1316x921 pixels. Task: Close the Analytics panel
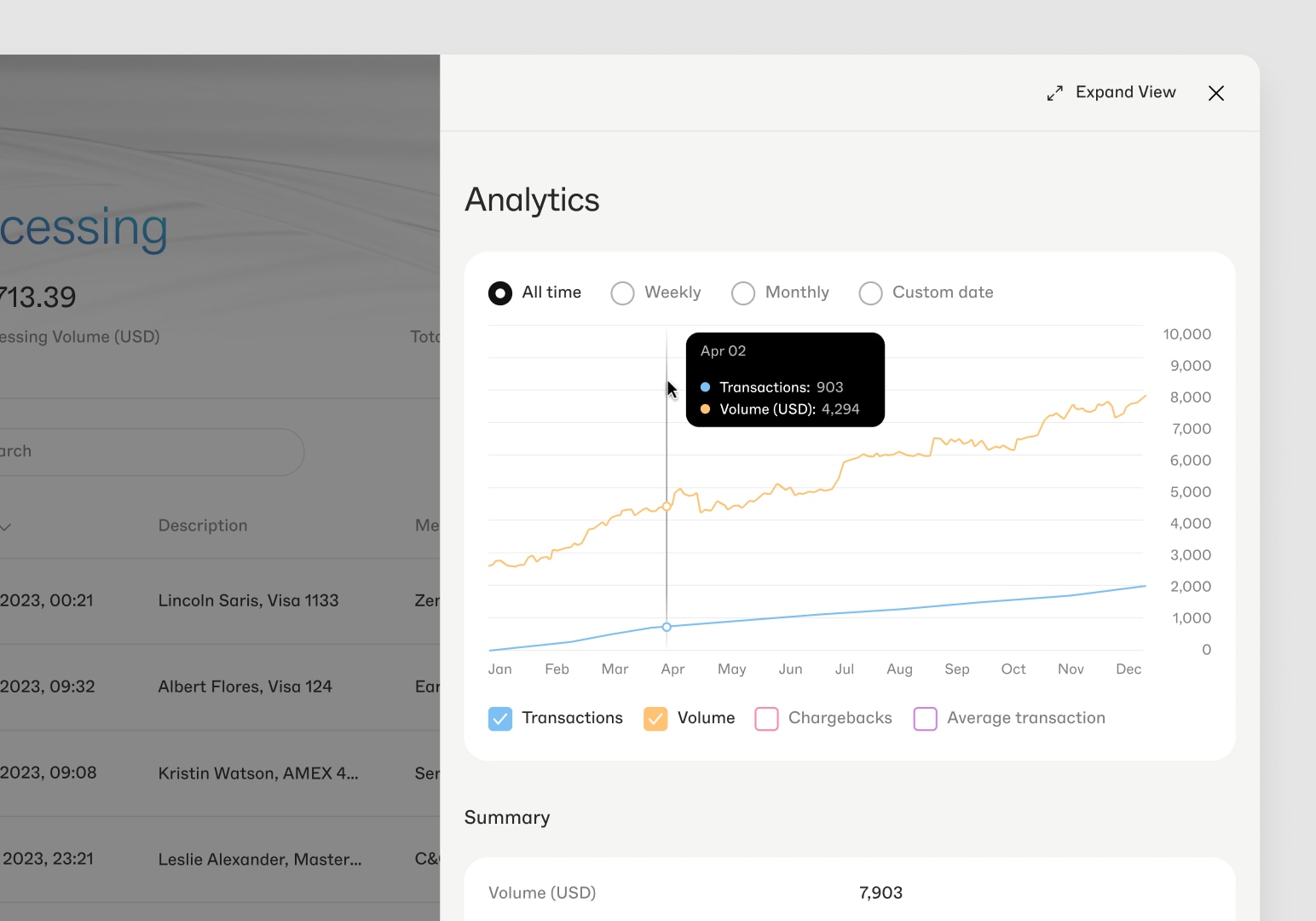point(1216,93)
